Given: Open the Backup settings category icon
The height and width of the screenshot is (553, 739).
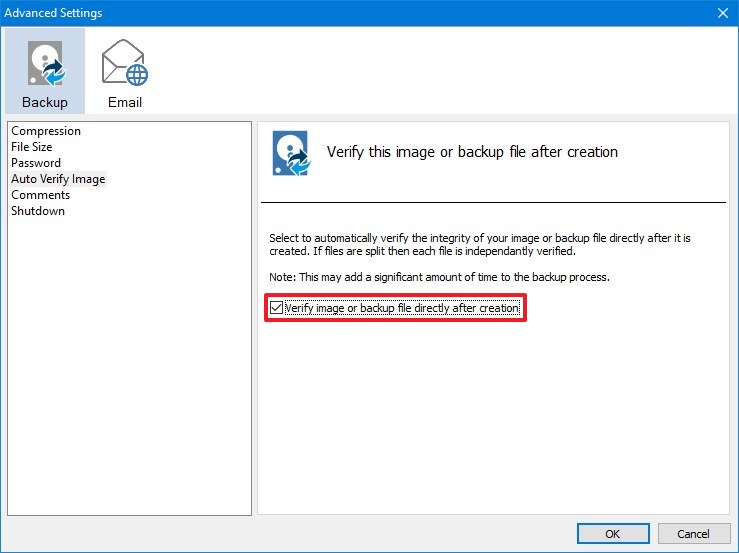Looking at the screenshot, I should 45,71.
